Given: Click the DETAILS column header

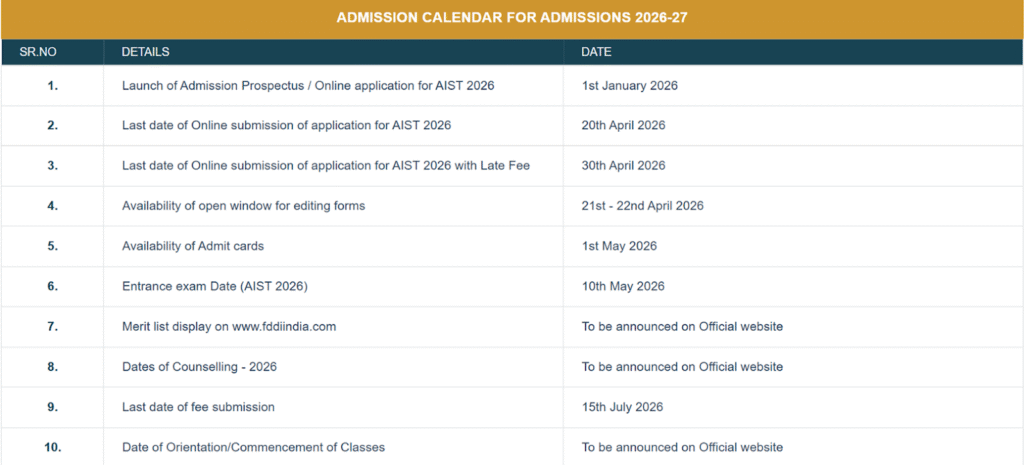Looking at the screenshot, I should click(145, 51).
